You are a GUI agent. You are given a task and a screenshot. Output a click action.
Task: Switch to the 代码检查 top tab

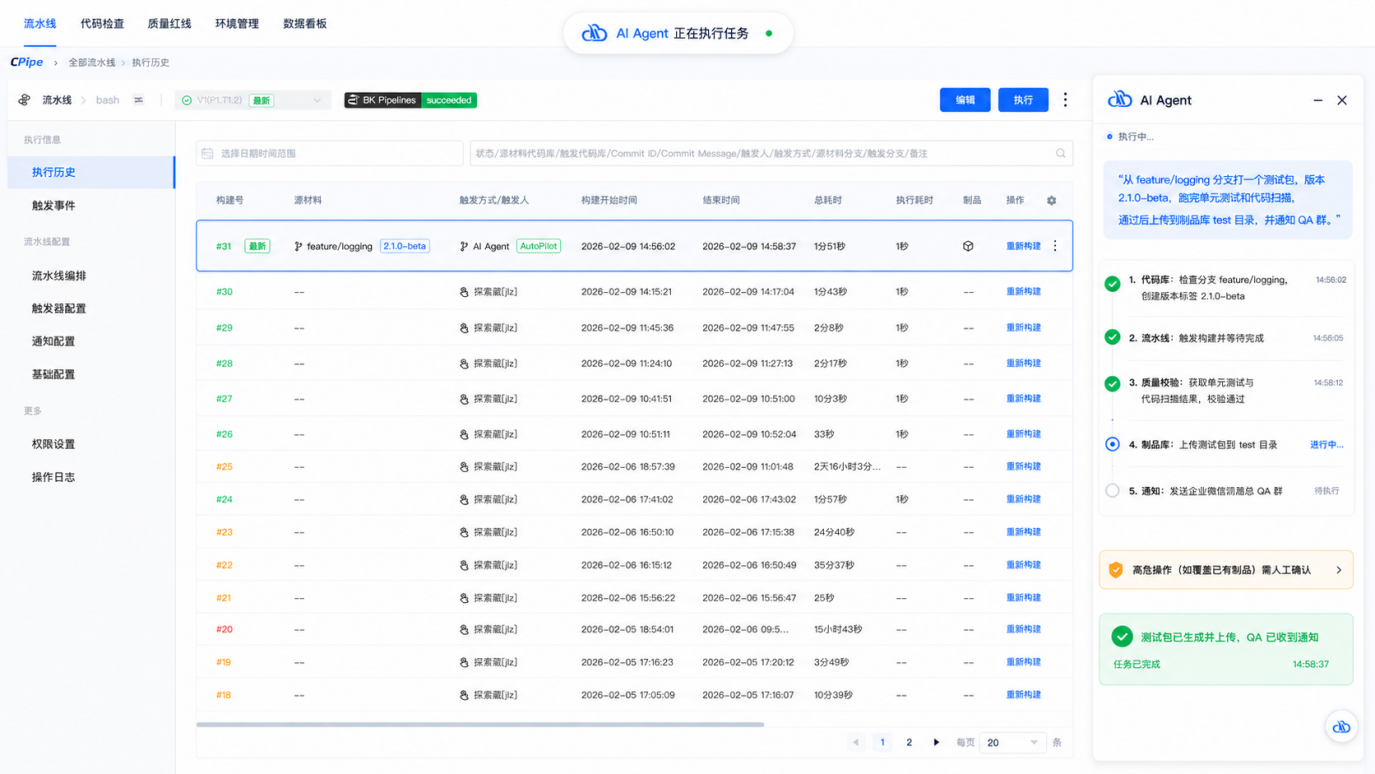(102, 23)
